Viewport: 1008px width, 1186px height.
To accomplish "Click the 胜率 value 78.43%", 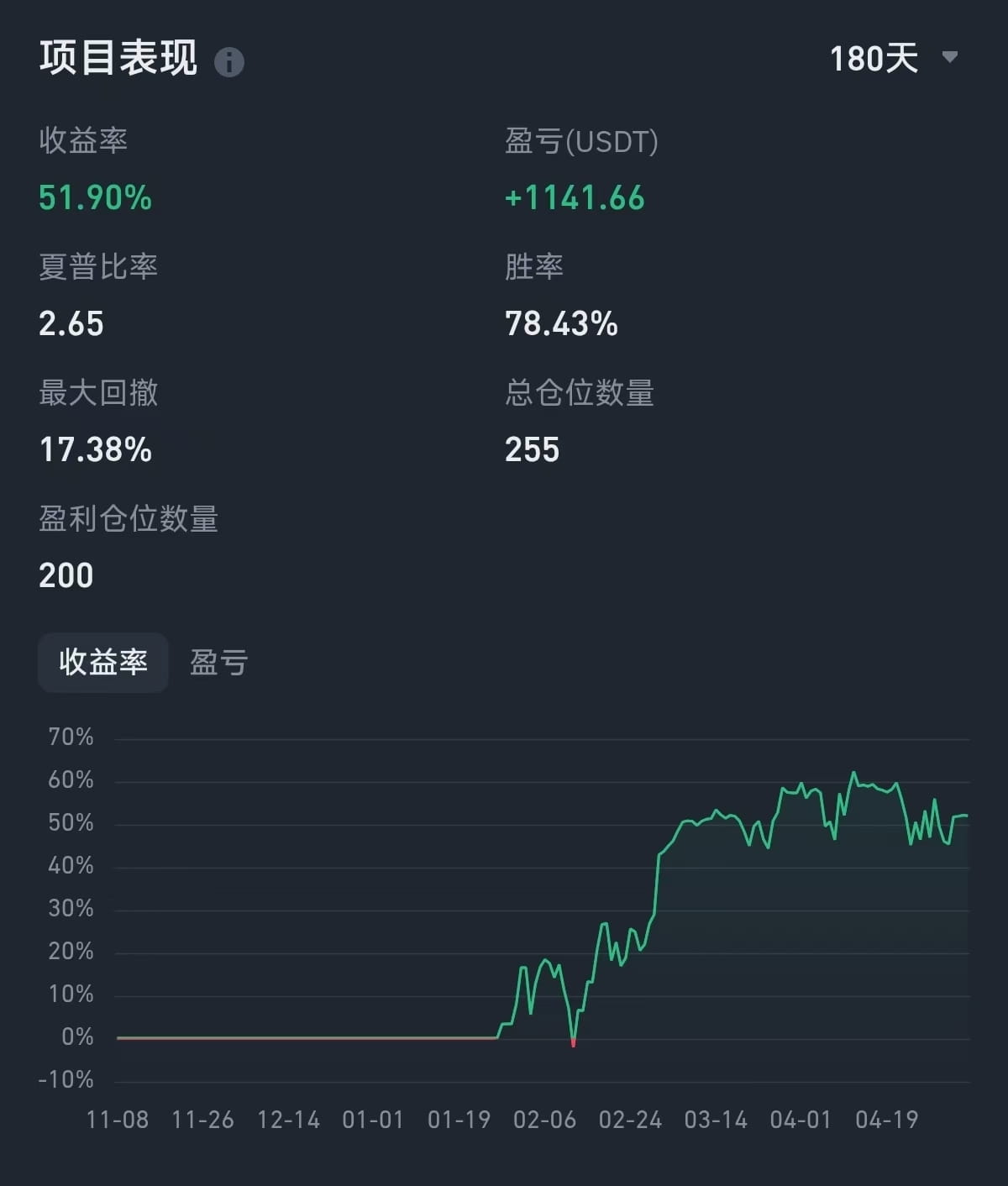I will tap(561, 324).
